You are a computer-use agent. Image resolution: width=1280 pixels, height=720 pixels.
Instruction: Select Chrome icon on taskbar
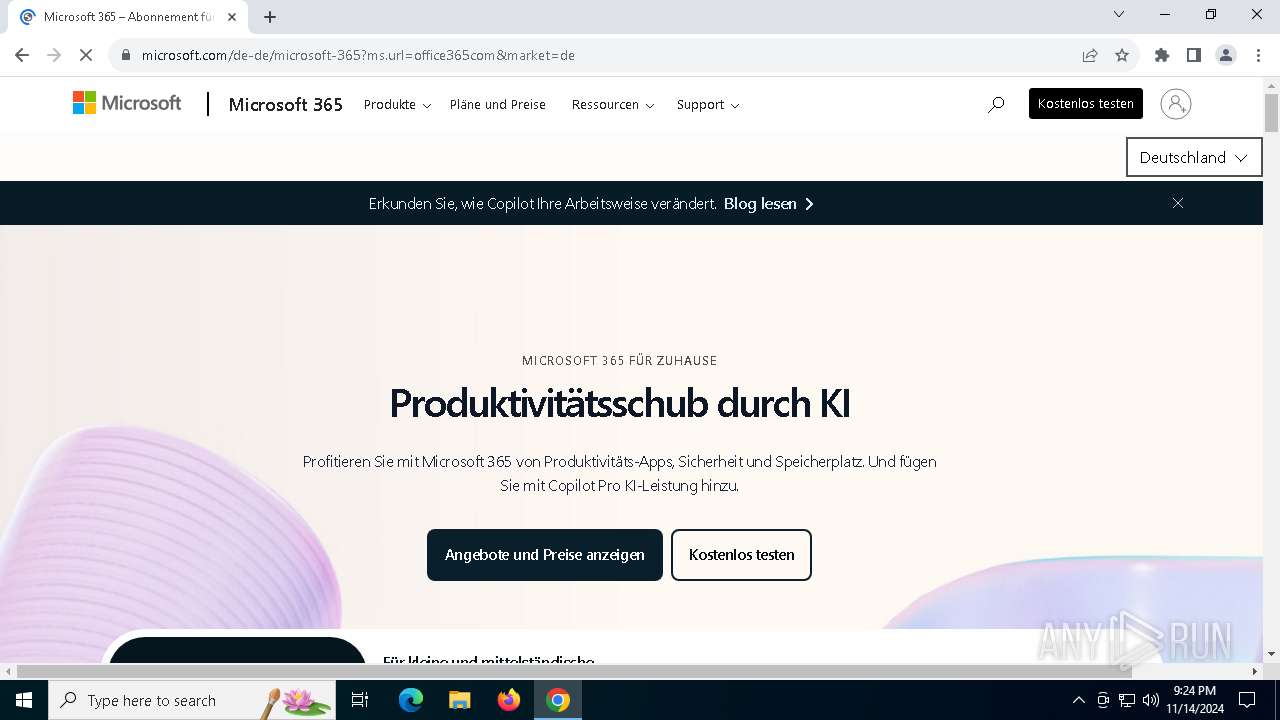click(x=558, y=700)
